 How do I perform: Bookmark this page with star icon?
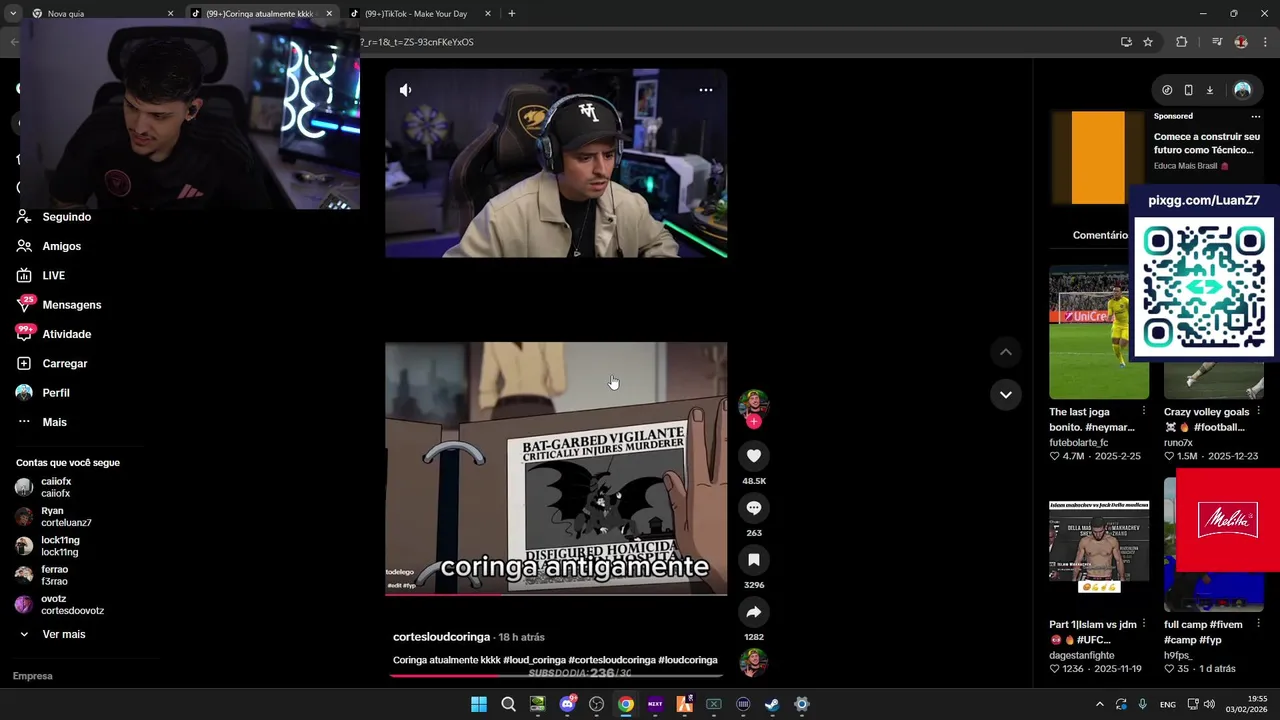(1148, 42)
